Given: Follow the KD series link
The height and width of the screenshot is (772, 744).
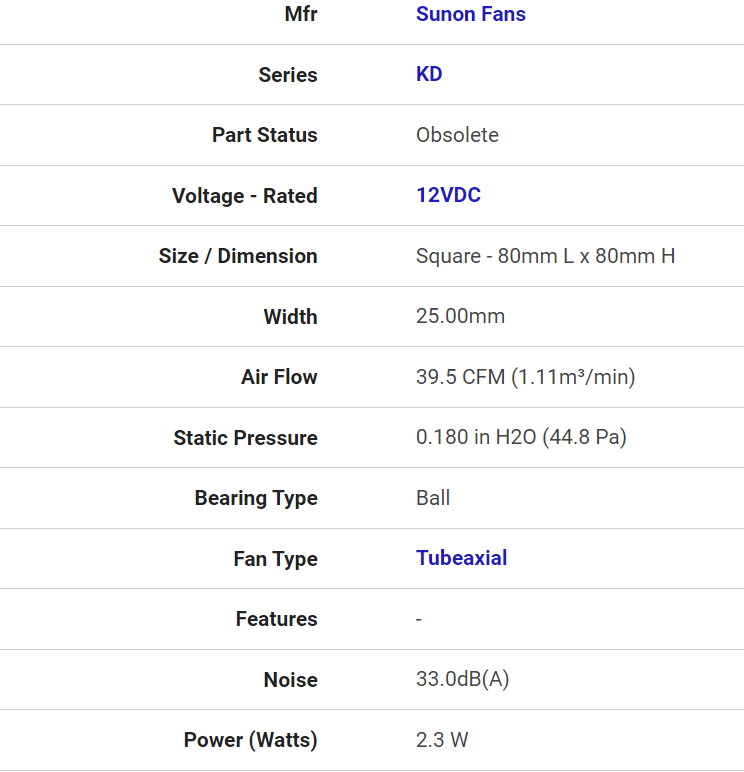Looking at the screenshot, I should pos(429,74).
